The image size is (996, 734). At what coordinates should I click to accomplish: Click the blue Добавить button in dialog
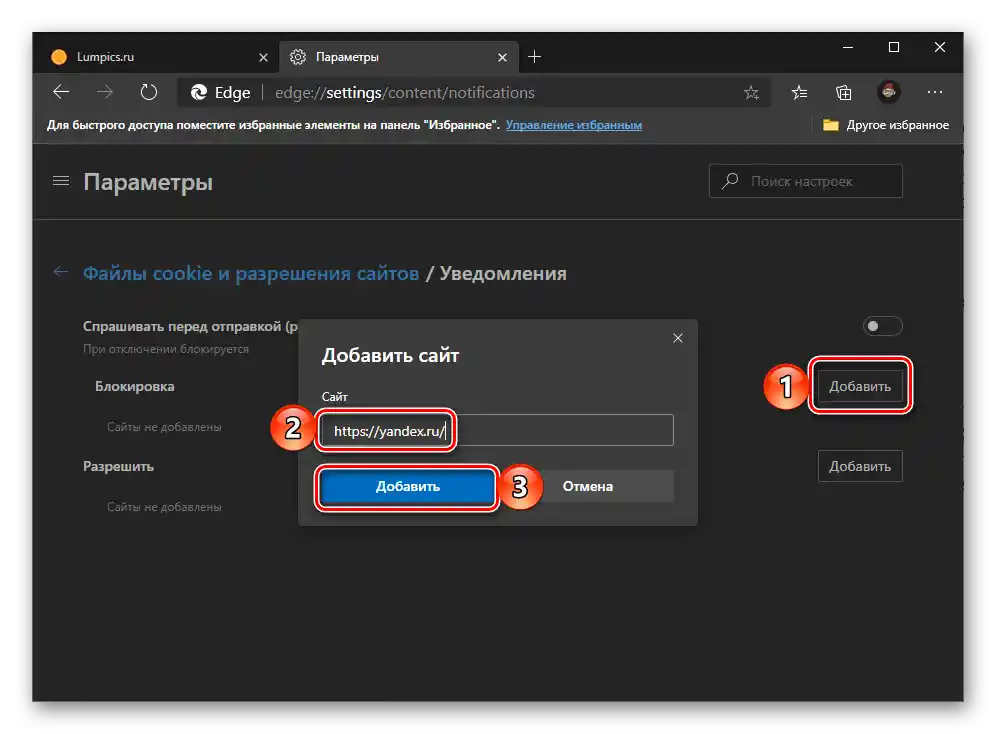(x=407, y=486)
